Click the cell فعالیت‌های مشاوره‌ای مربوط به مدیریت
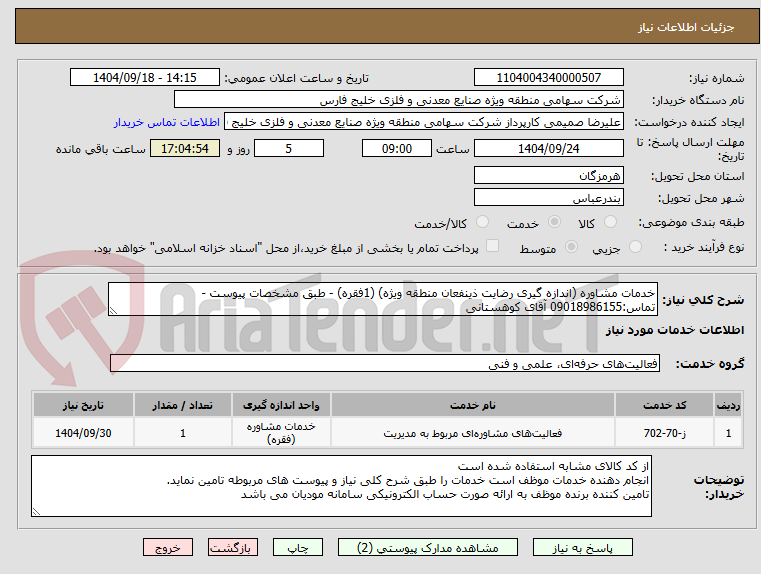Screen dimensions: 761x574 (473, 433)
